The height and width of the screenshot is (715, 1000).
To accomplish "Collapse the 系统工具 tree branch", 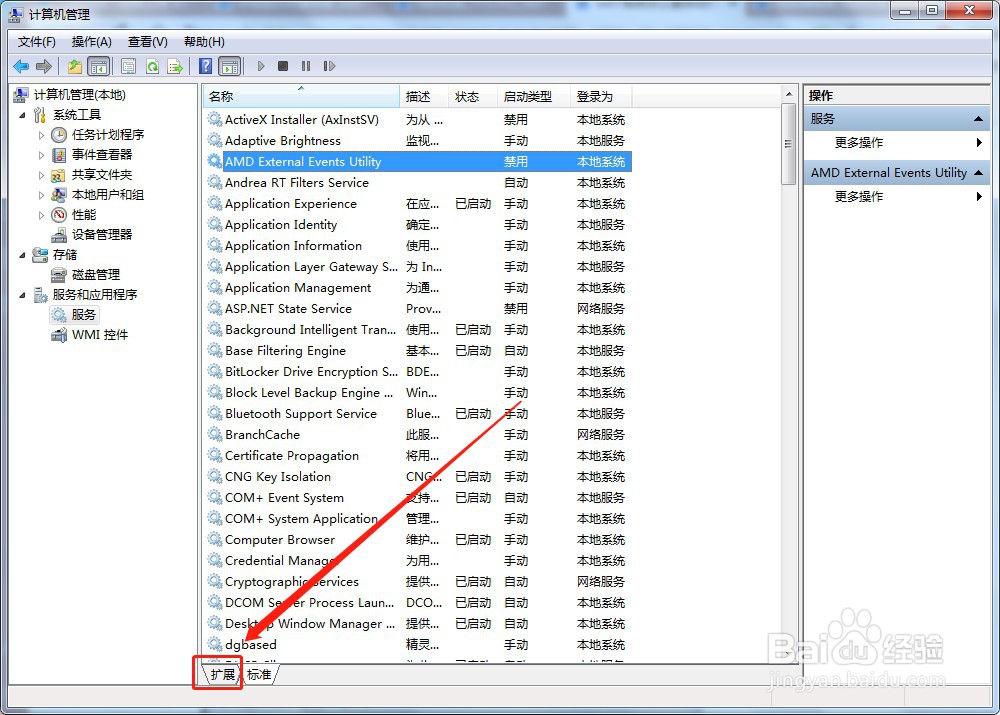I will point(22,114).
